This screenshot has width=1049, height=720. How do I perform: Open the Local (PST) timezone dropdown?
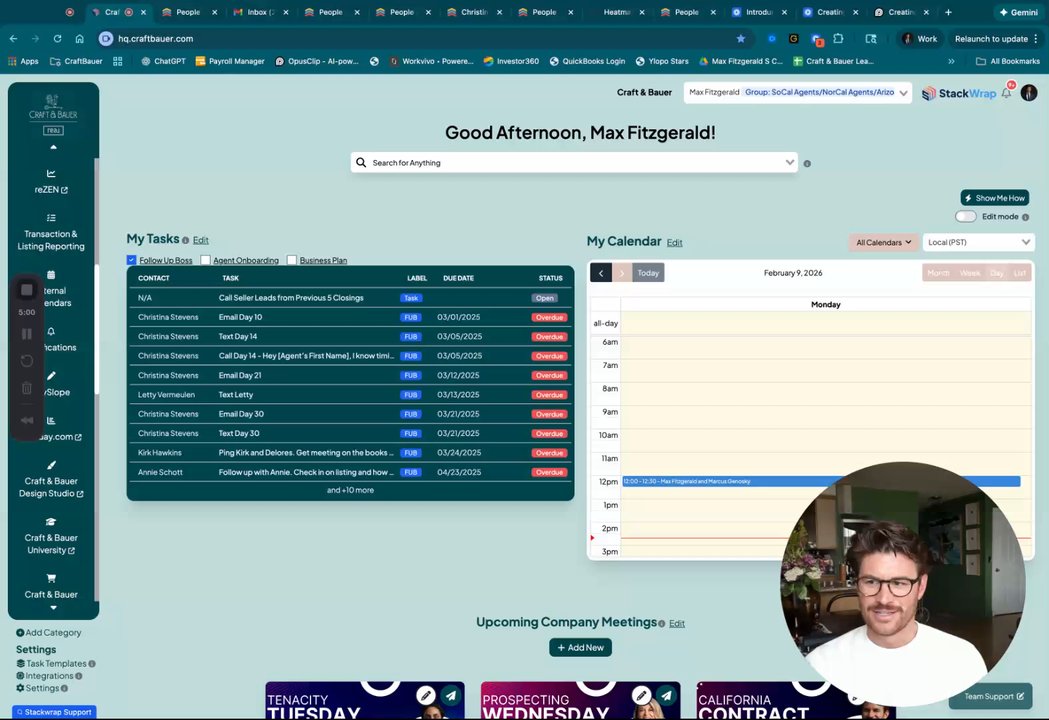click(x=979, y=242)
